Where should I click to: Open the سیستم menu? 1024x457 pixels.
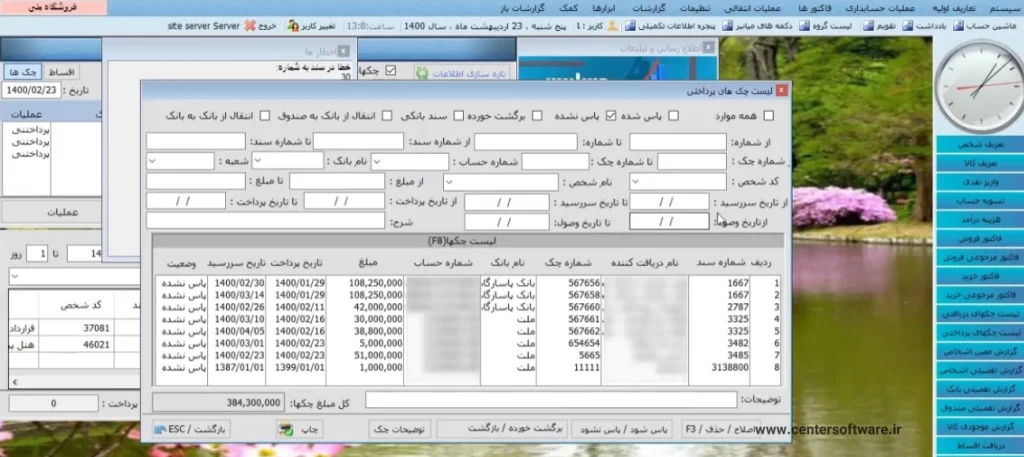tap(1005, 8)
